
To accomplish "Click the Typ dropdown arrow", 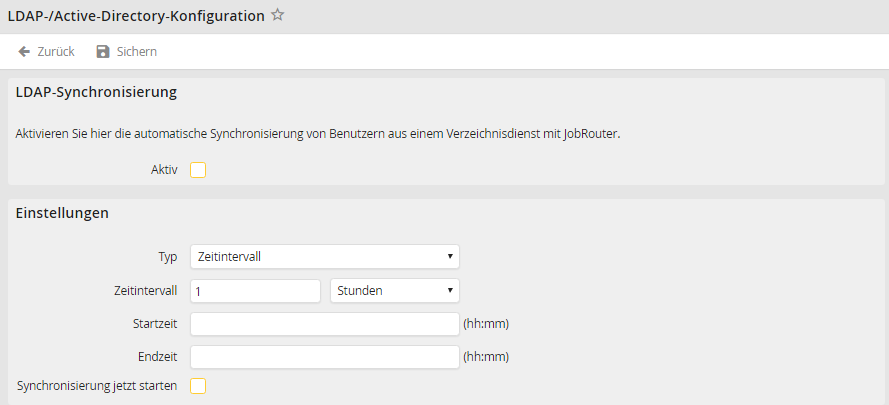I will [450, 257].
